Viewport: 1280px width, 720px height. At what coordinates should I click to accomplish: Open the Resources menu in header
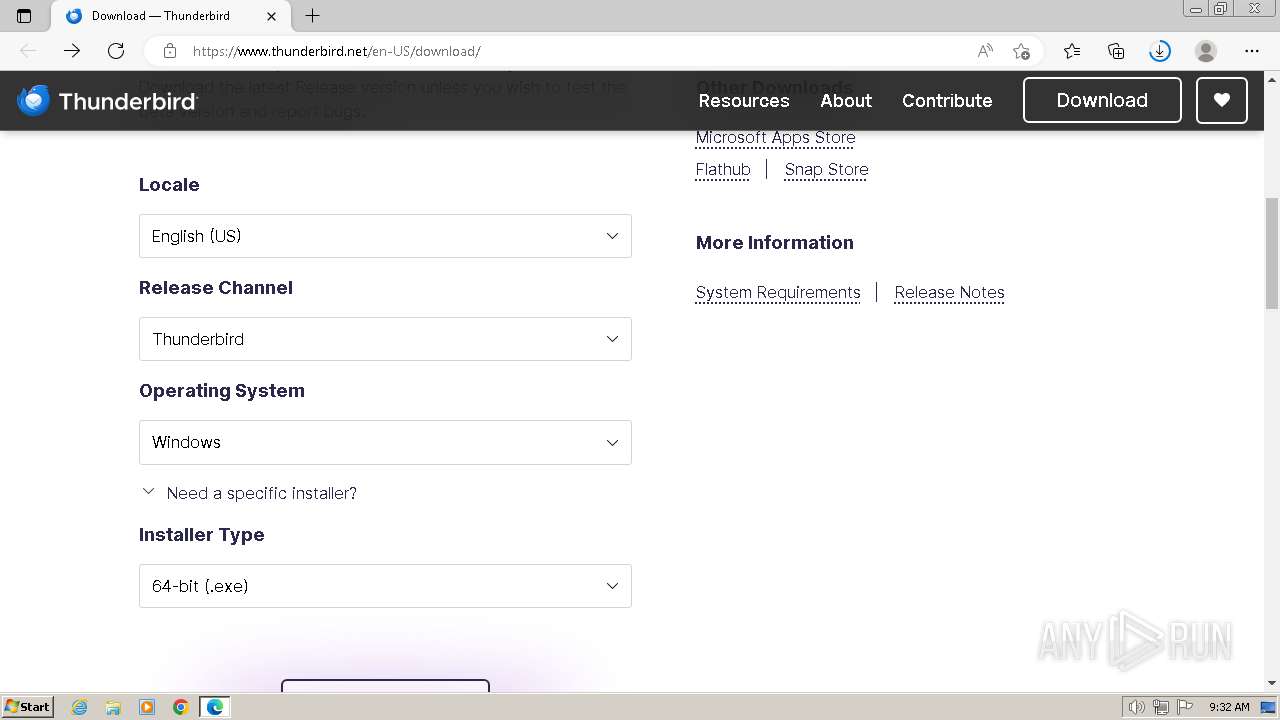click(744, 100)
